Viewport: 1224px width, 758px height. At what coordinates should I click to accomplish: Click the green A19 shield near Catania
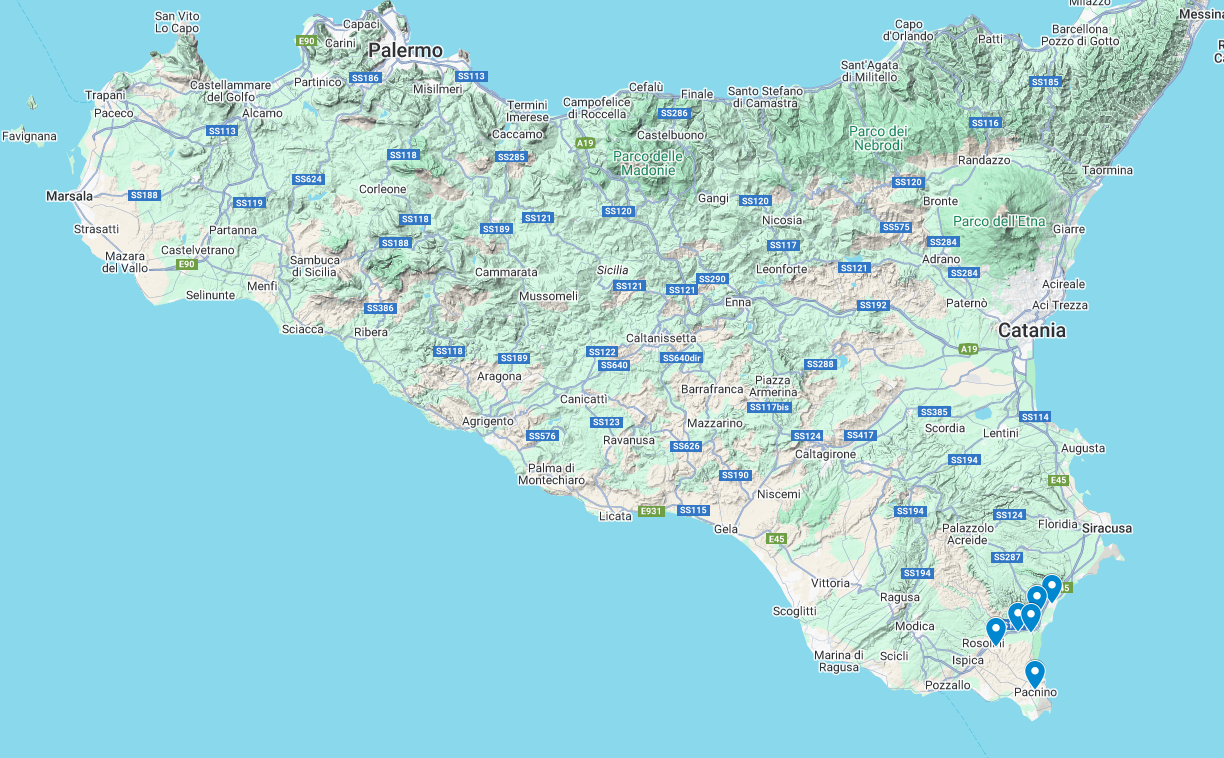[x=968, y=349]
